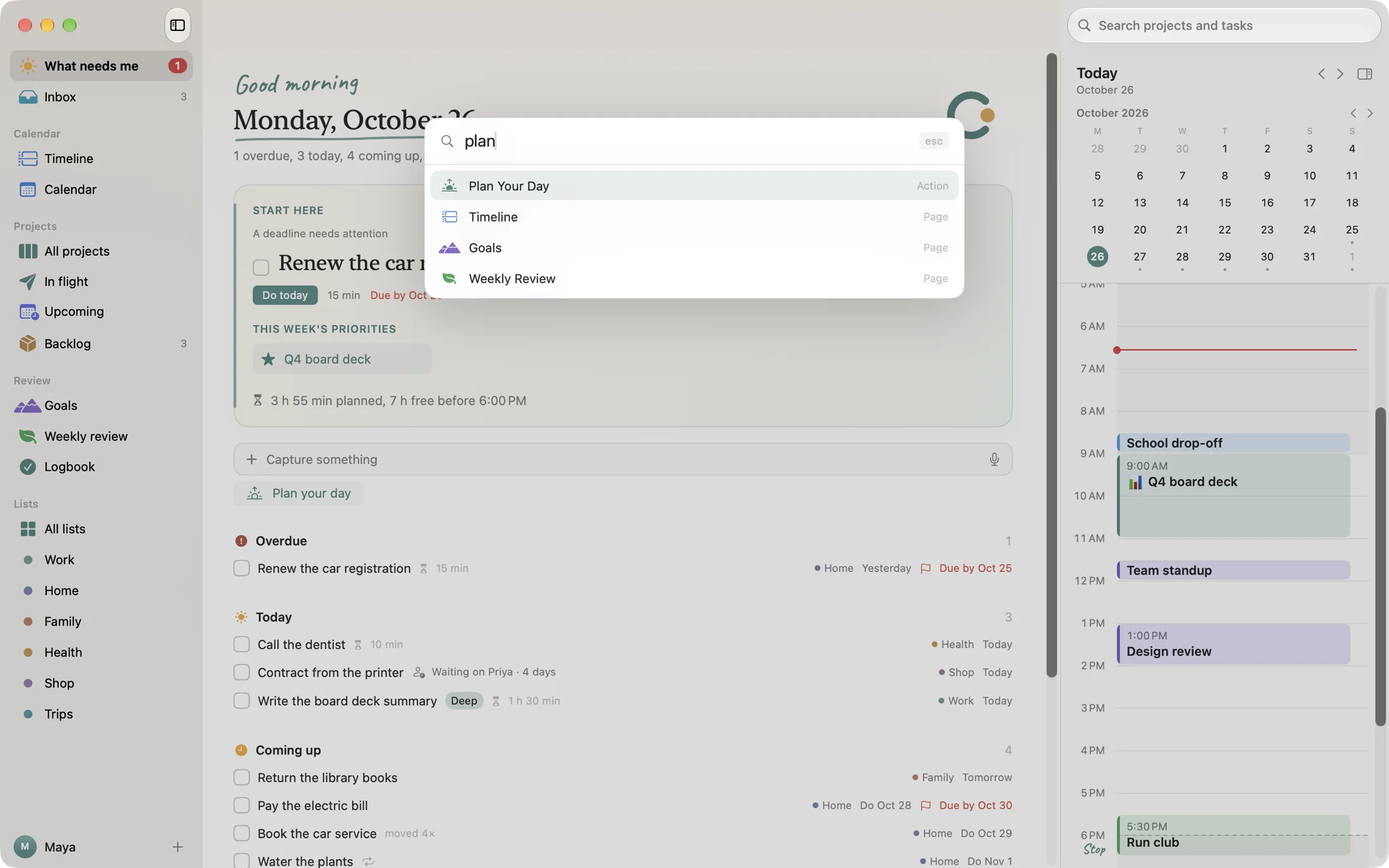Open Upcoming in sidebar
The width and height of the screenshot is (1389, 868).
pyautogui.click(x=101, y=312)
